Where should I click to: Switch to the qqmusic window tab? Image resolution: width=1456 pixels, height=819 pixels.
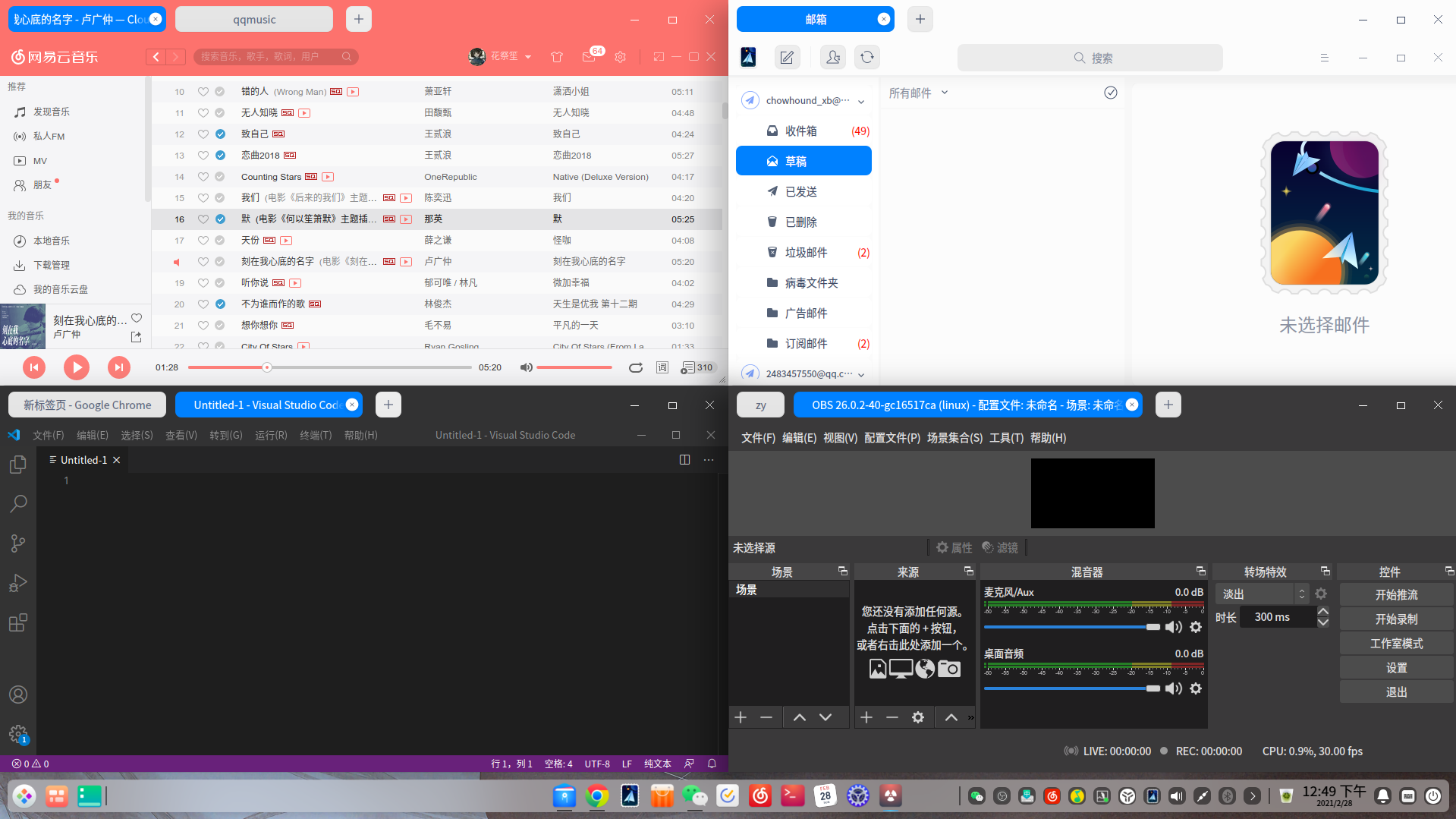tap(254, 19)
